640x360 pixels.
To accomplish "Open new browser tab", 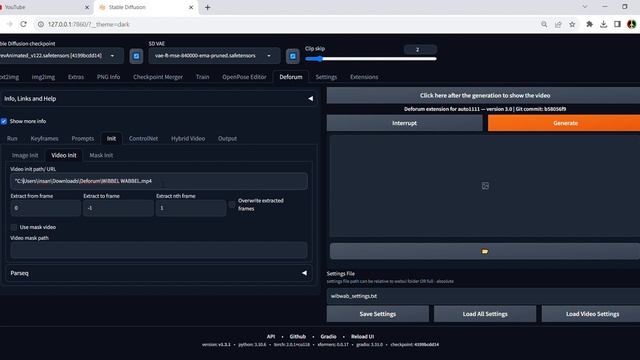I will tap(208, 7).
